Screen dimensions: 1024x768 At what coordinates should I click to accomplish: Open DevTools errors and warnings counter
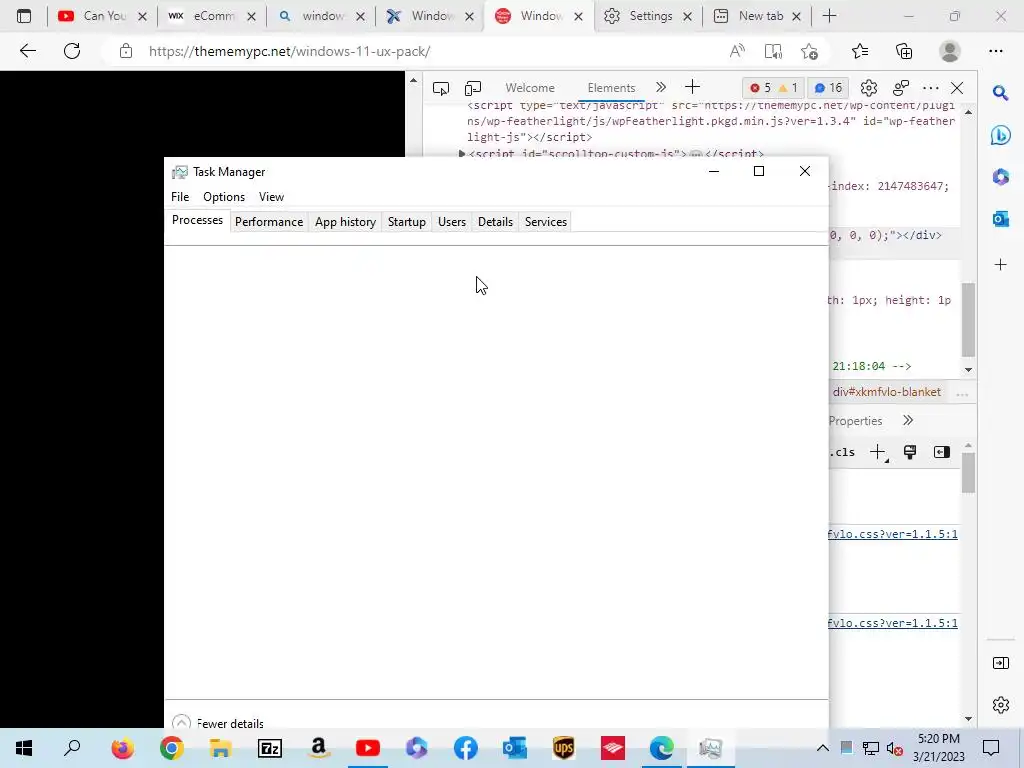point(773,88)
